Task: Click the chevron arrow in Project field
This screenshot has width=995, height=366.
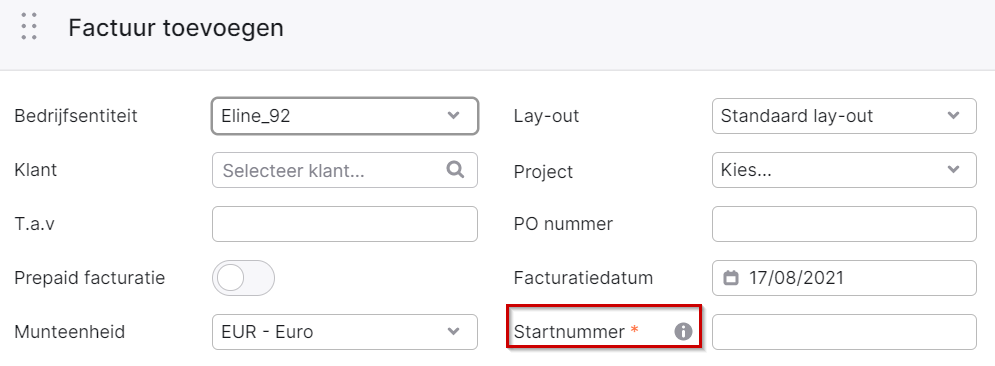Action: click(953, 169)
